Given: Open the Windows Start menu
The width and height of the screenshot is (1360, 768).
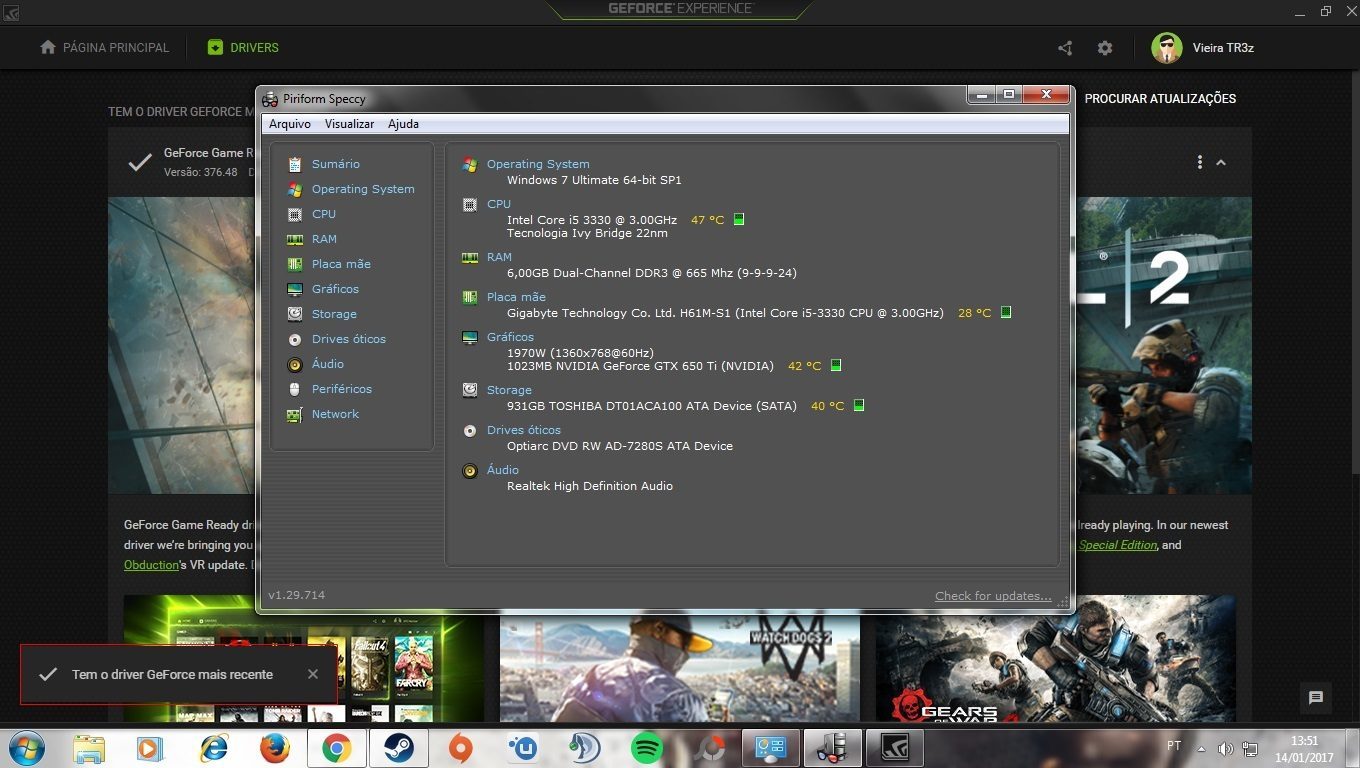Looking at the screenshot, I should [26, 747].
